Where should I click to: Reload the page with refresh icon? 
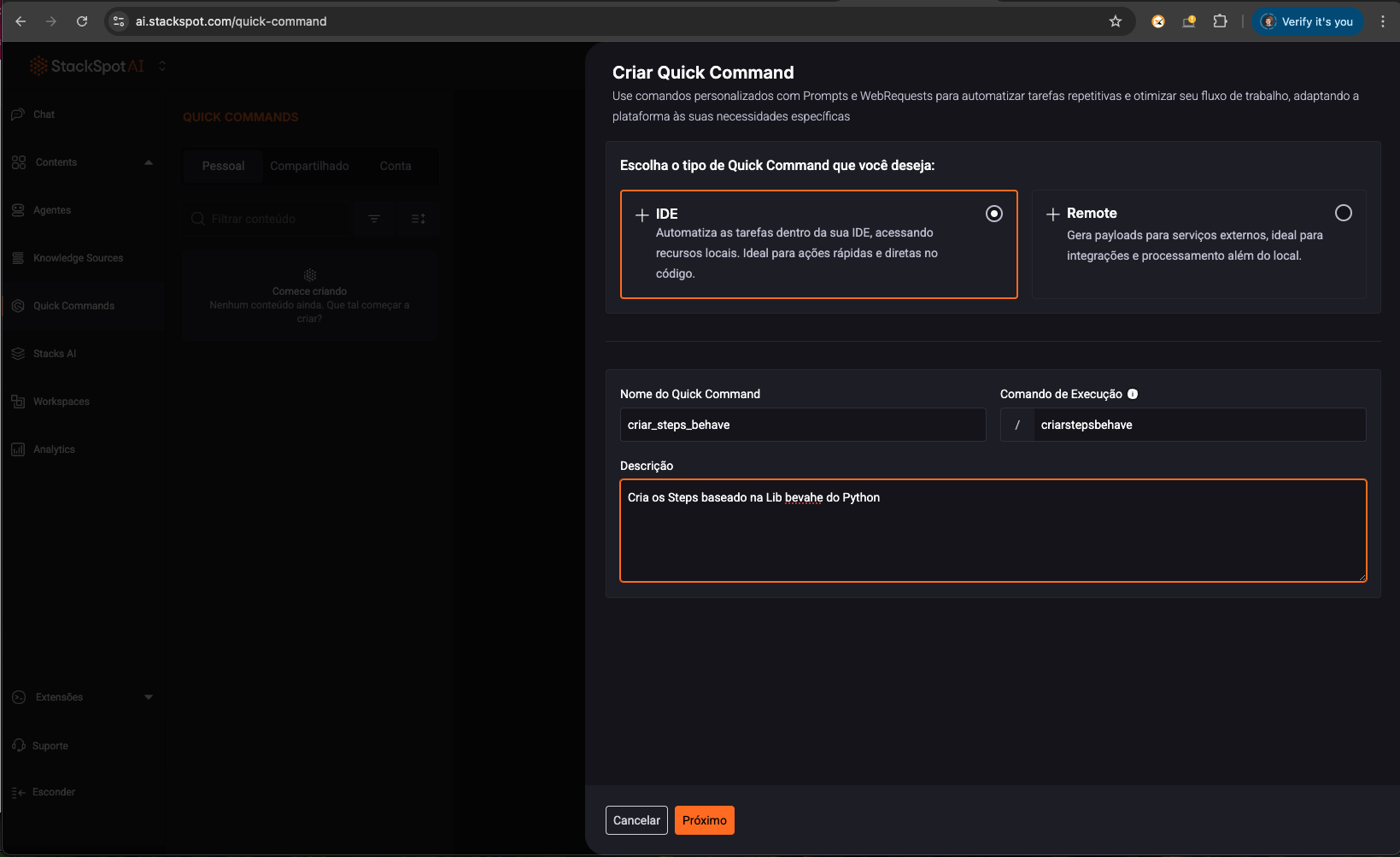(82, 21)
